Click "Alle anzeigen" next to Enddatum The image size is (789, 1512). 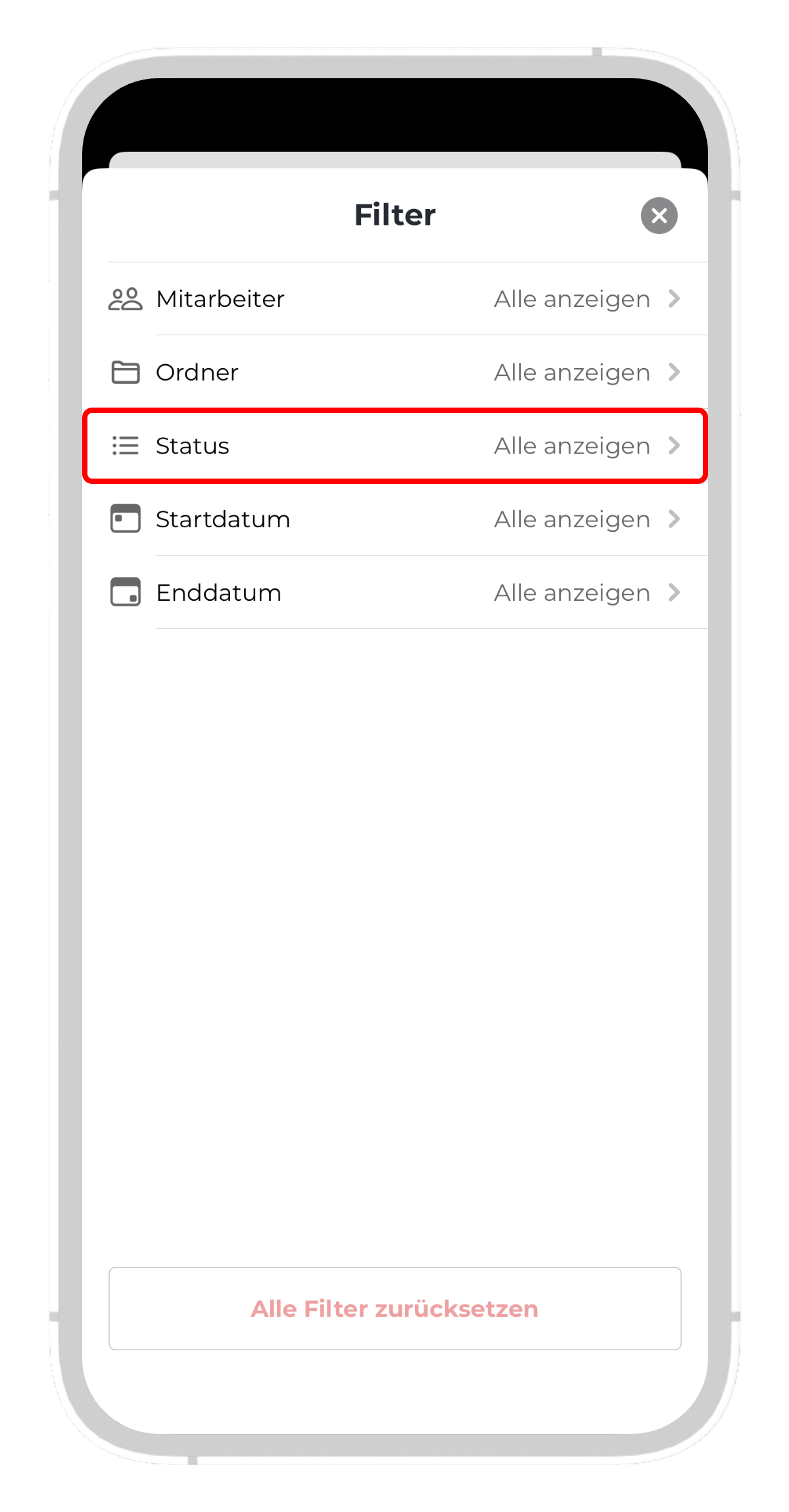[x=572, y=592]
